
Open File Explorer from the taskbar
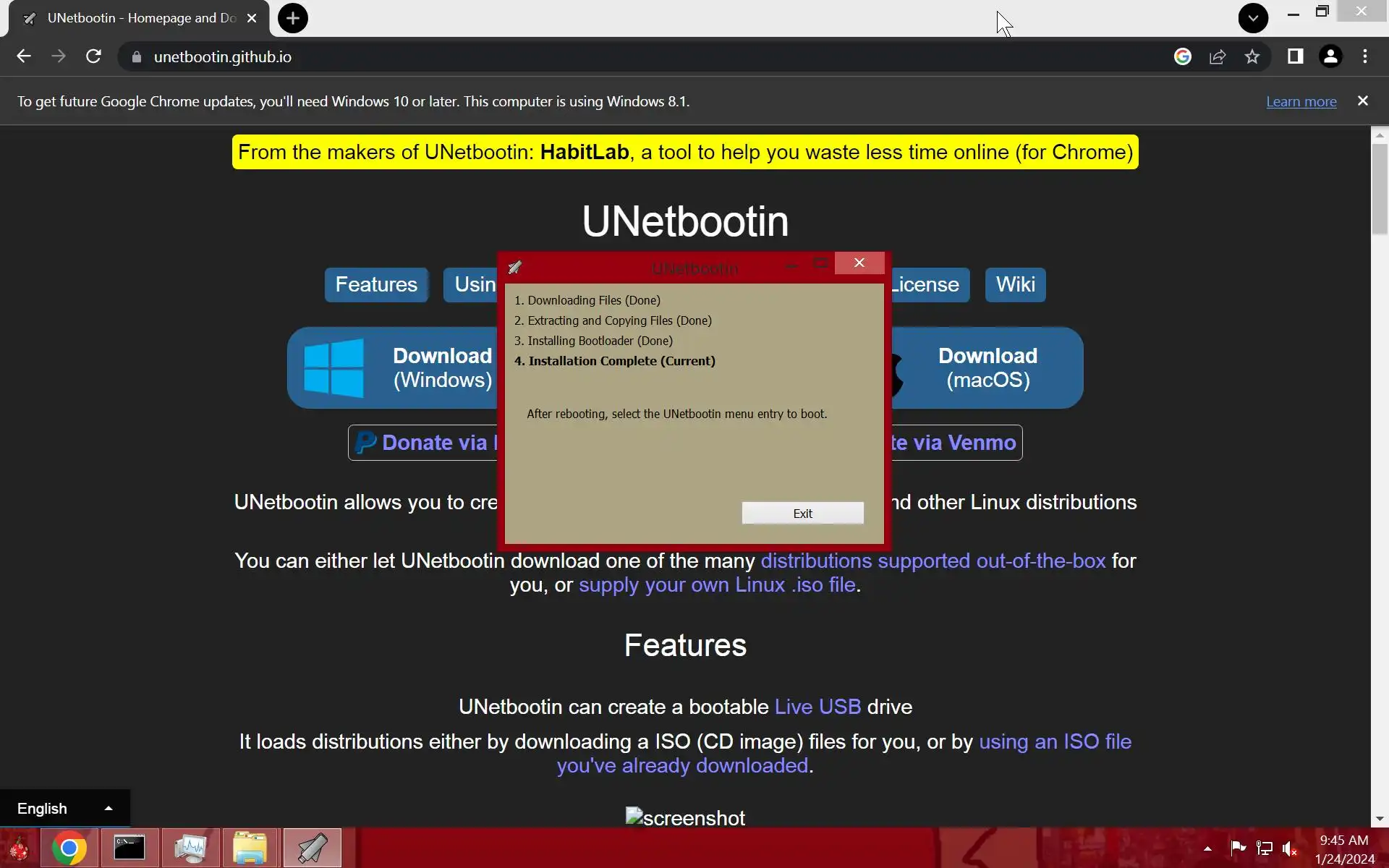pyautogui.click(x=250, y=848)
